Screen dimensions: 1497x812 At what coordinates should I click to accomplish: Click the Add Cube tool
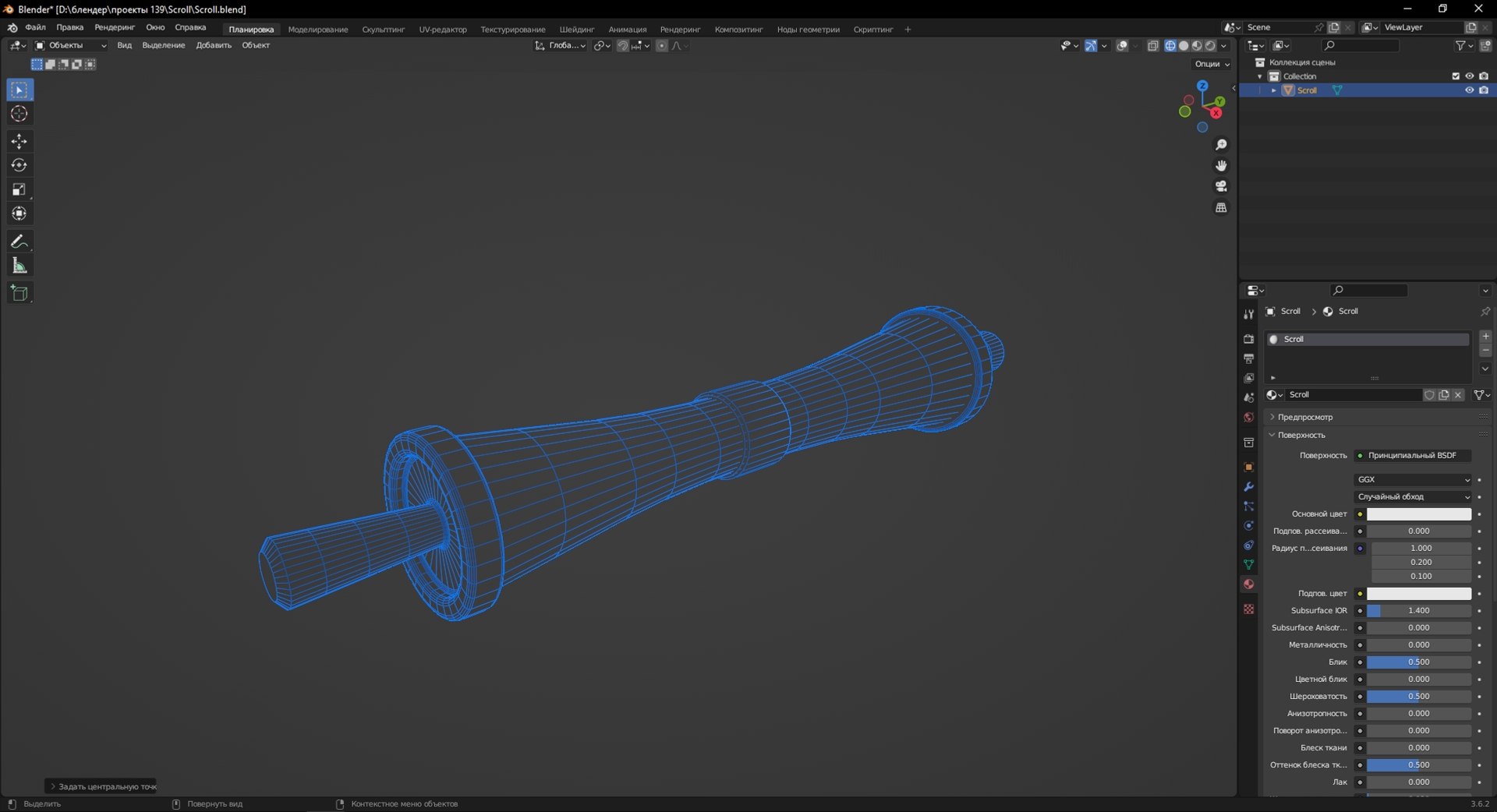[x=19, y=293]
